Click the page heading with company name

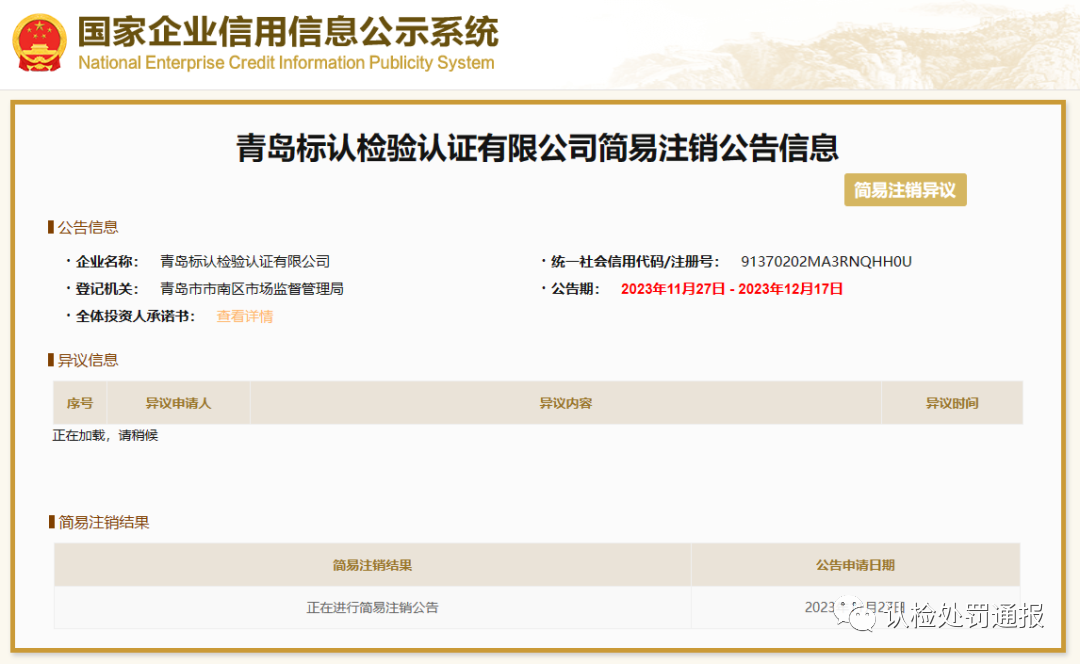pyautogui.click(x=537, y=148)
